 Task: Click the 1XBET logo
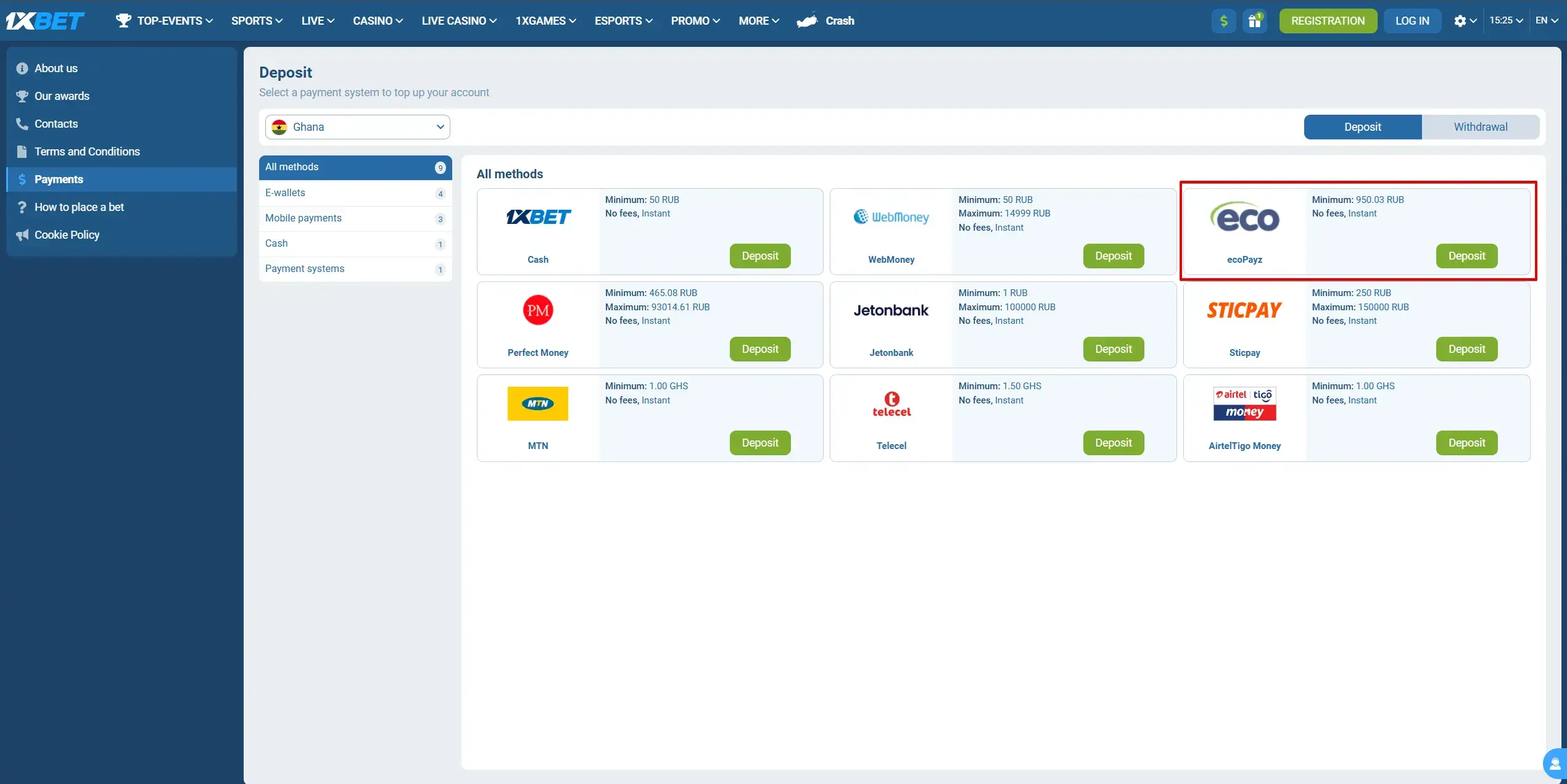(x=45, y=20)
